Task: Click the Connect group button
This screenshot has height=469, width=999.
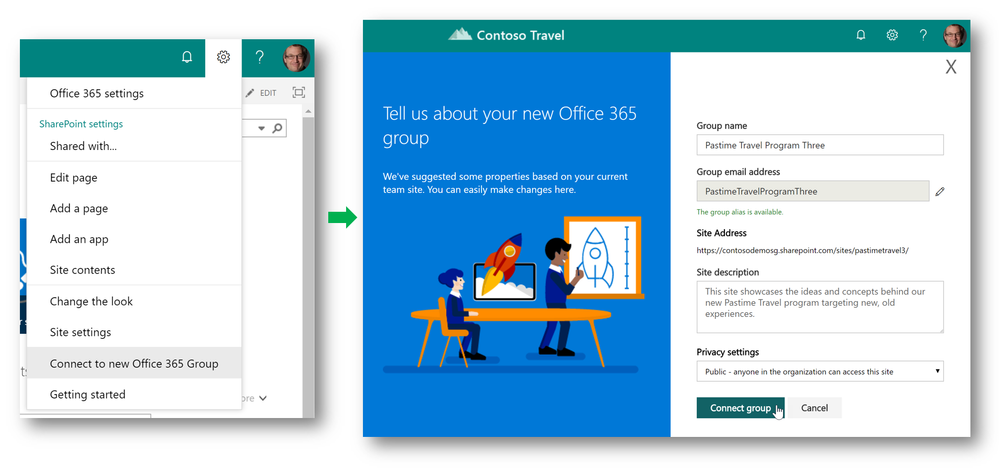Action: pyautogui.click(x=740, y=408)
